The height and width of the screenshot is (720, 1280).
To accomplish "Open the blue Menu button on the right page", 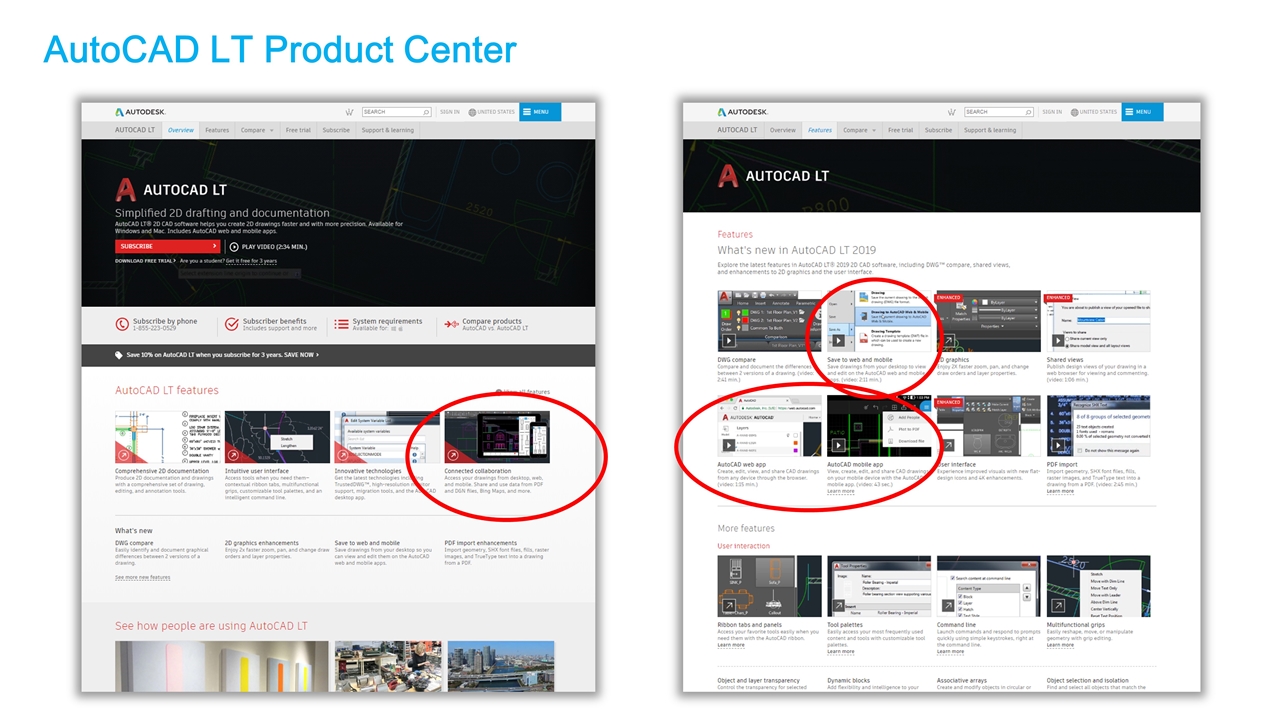I will 1142,112.
